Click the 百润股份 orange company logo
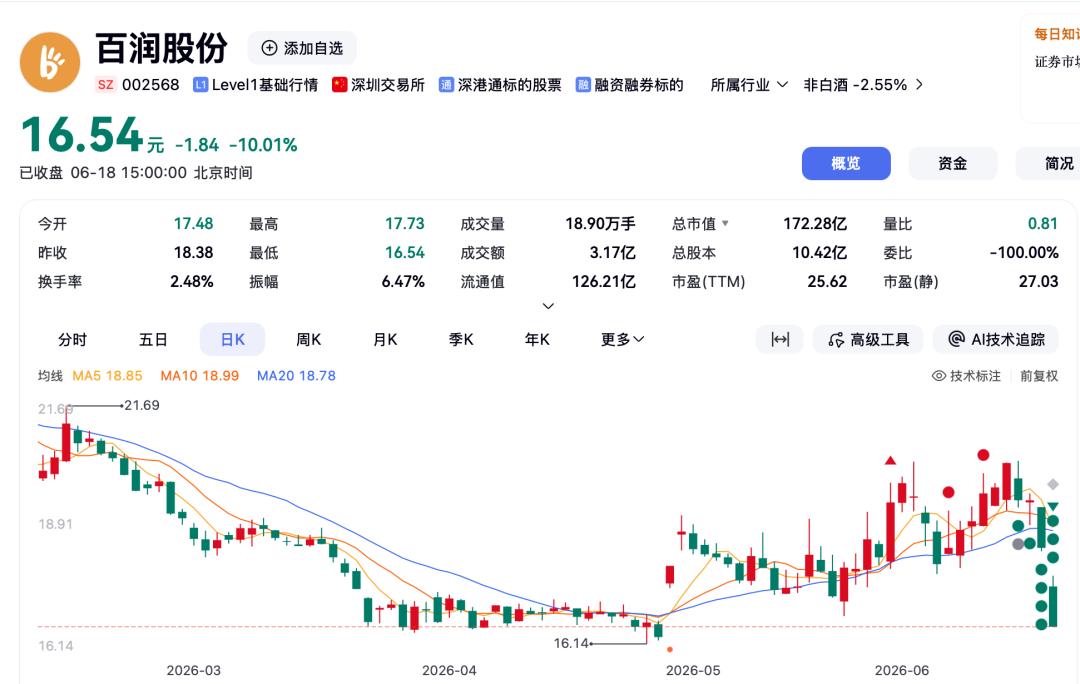 (50, 62)
